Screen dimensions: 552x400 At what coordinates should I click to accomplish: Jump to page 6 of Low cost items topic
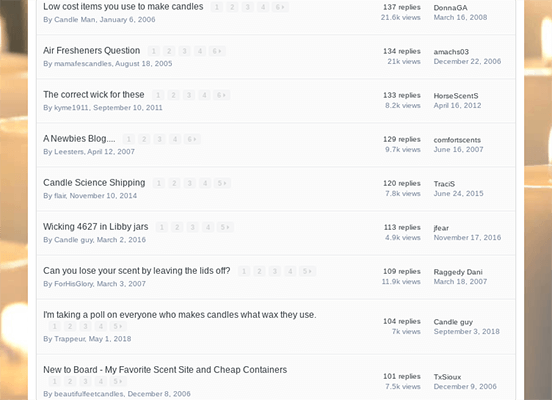(x=280, y=7)
